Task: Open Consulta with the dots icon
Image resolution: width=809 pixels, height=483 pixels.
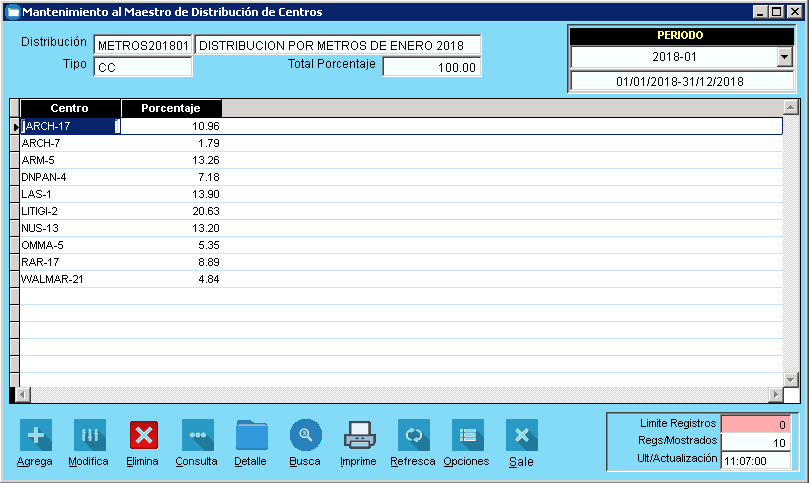Action: [197, 435]
